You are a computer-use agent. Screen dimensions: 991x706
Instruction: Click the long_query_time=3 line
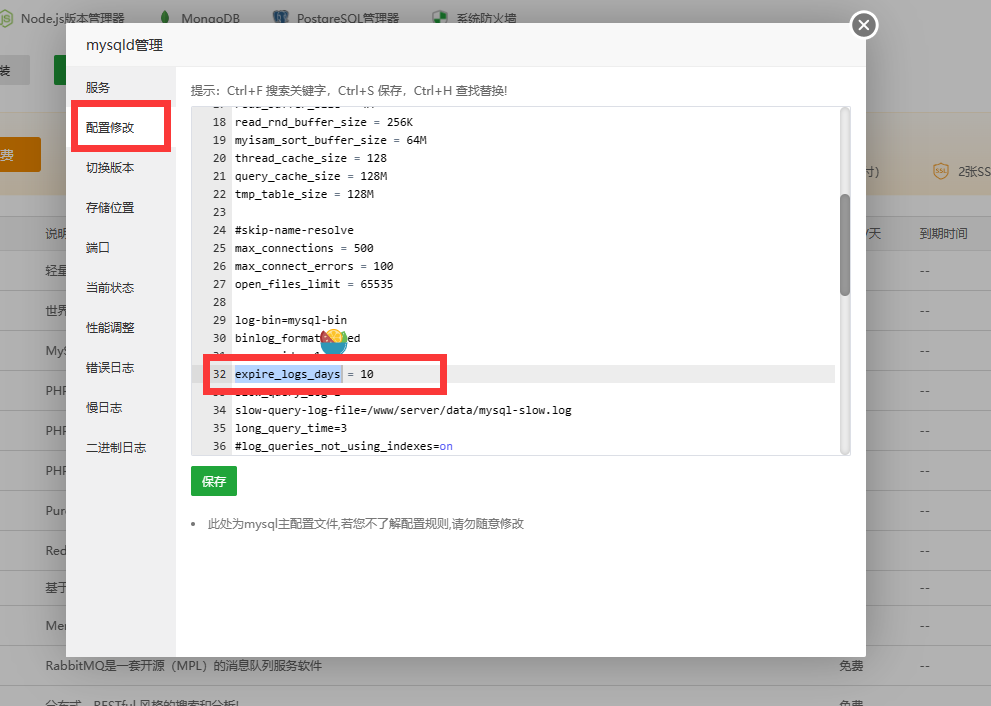291,428
